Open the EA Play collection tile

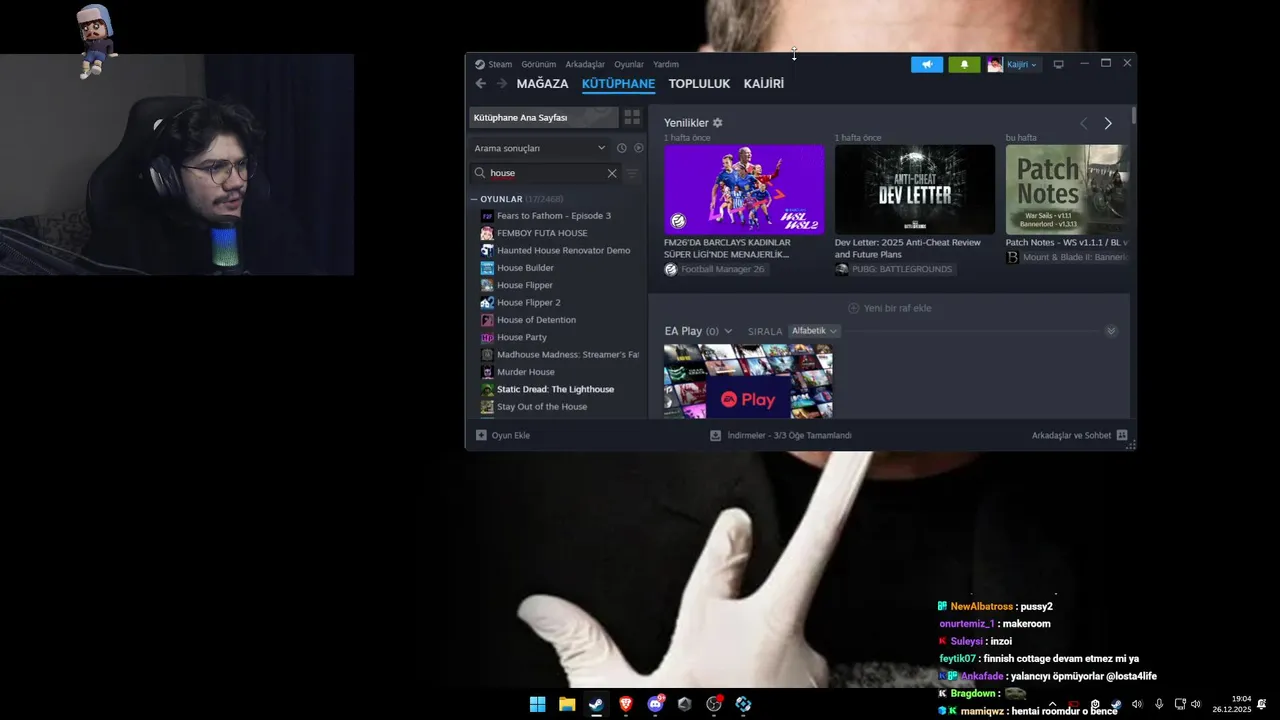(748, 381)
